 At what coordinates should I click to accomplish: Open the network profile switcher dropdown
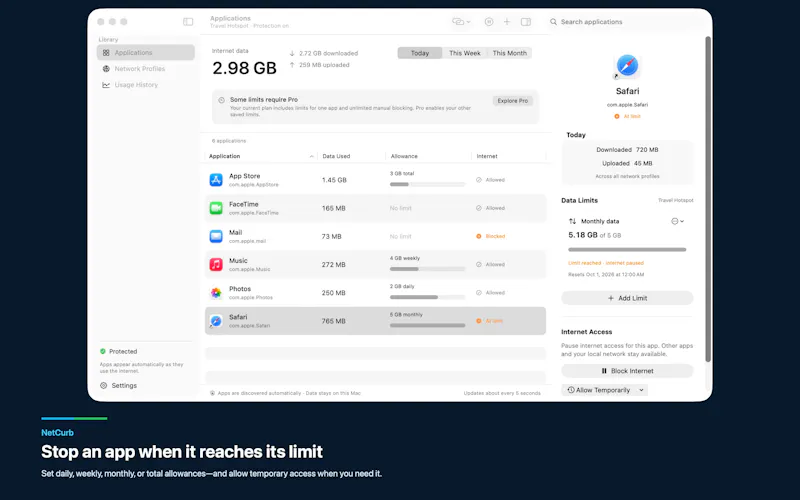click(x=461, y=21)
